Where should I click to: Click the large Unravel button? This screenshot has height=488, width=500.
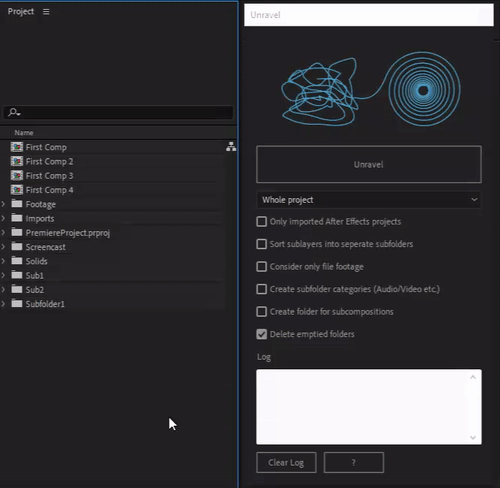(x=369, y=164)
